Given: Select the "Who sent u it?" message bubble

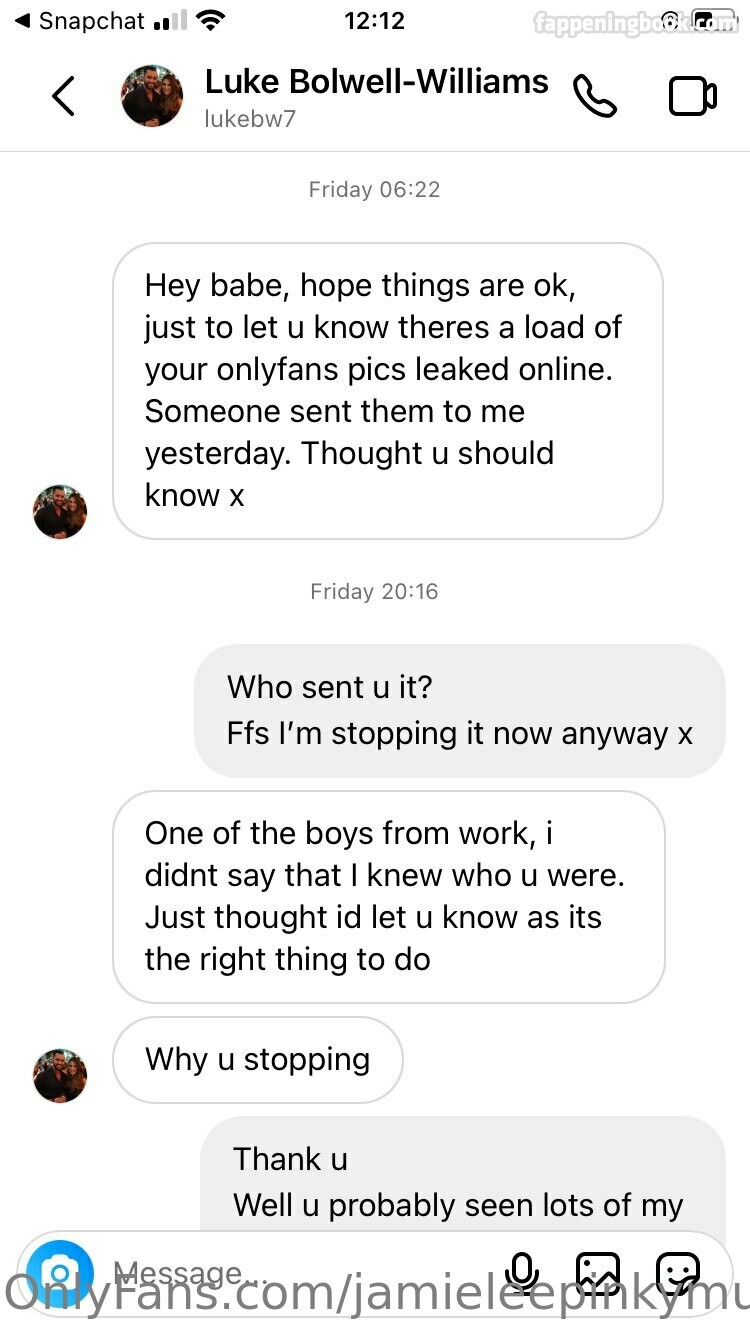Looking at the screenshot, I should tap(459, 710).
